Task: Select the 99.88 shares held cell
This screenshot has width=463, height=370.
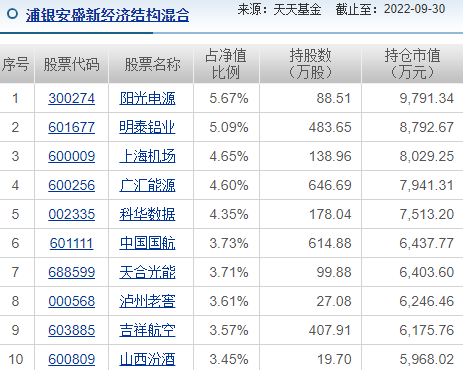Action: coord(311,272)
